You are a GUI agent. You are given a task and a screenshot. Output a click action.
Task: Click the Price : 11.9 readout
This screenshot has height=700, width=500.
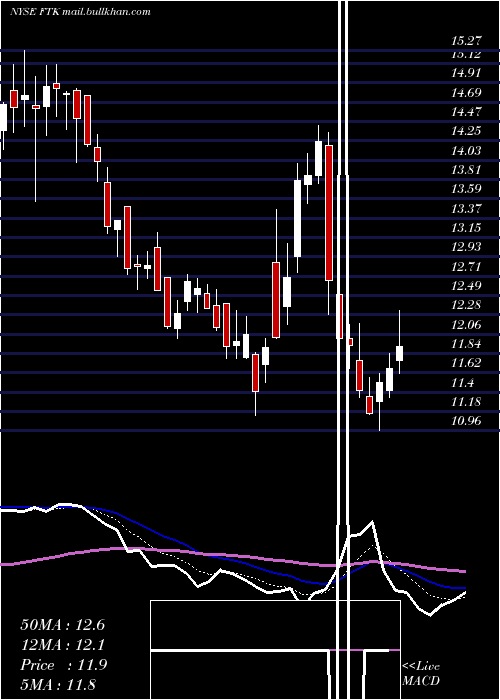click(x=63, y=665)
